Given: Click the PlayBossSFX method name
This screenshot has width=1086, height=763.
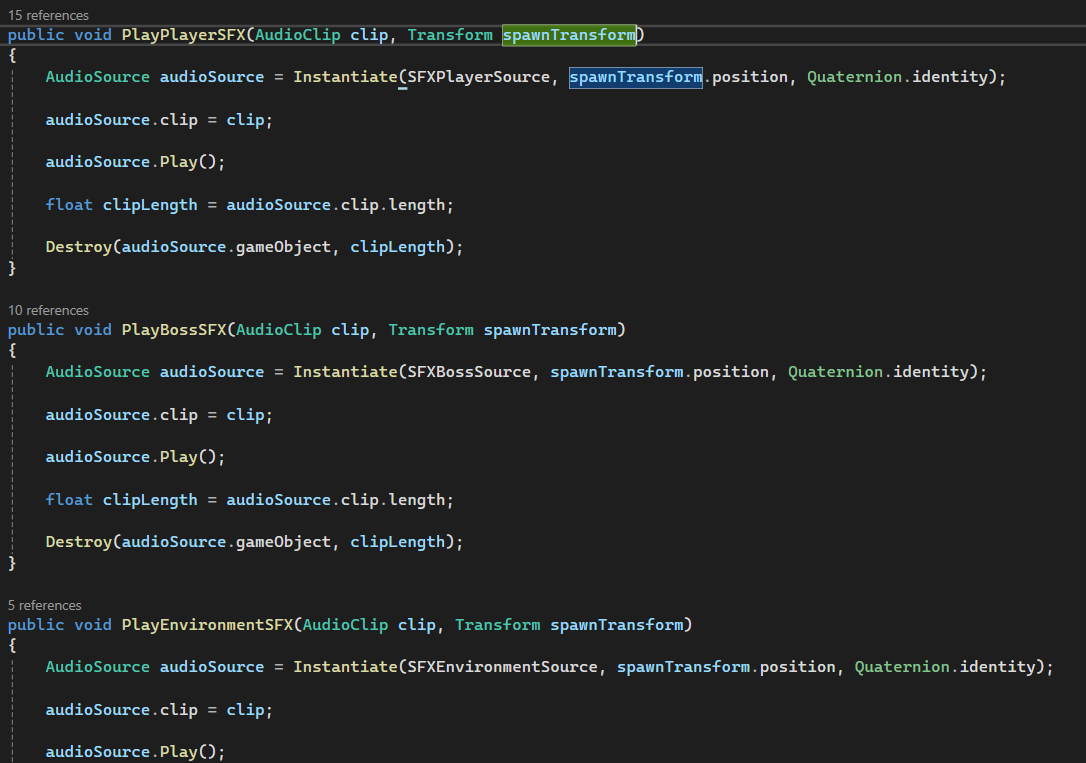Looking at the screenshot, I should tap(173, 330).
